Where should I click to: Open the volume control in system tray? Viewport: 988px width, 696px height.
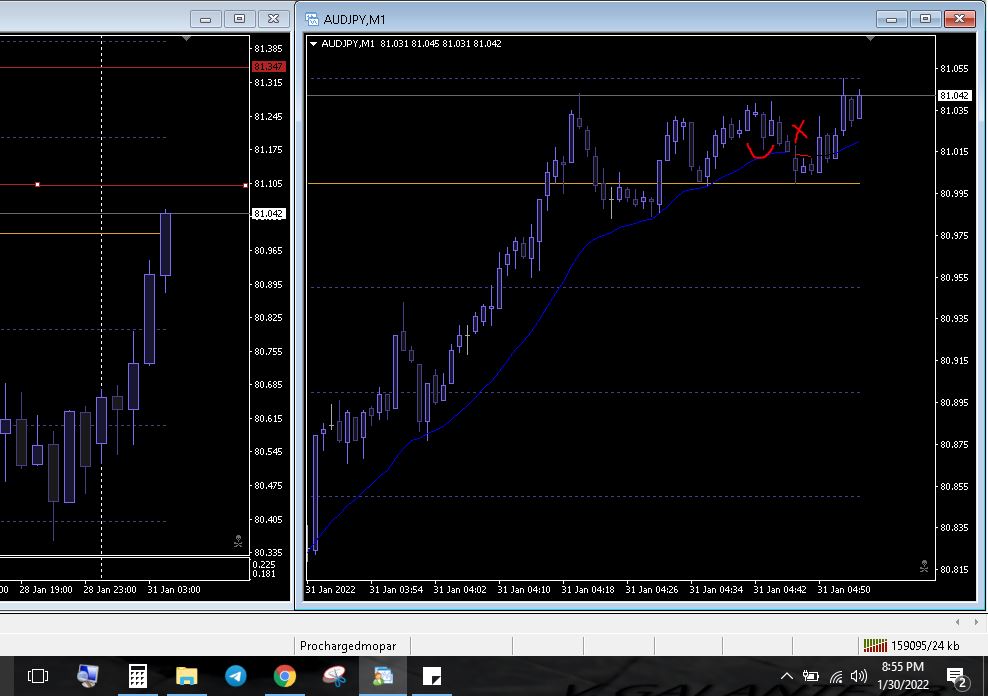pos(858,677)
